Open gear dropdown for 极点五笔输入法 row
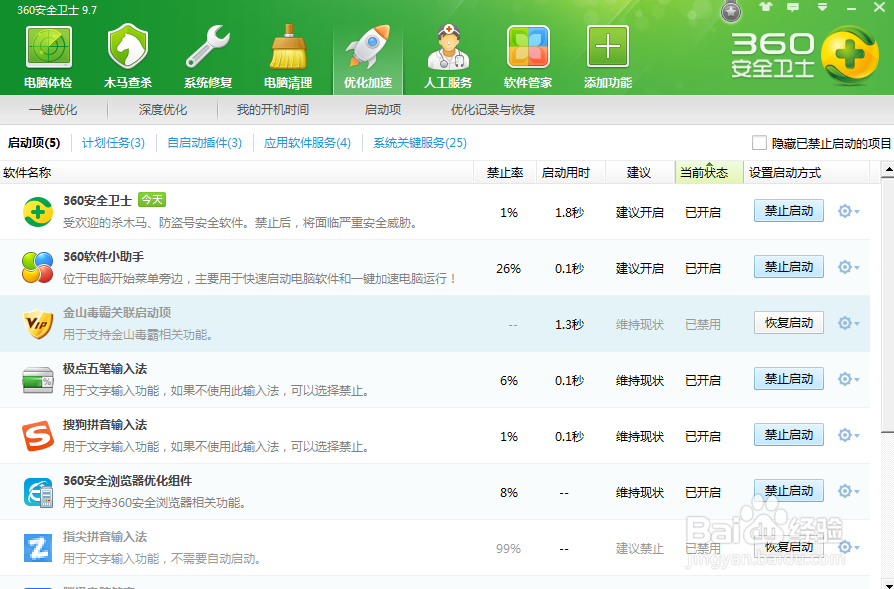The height and width of the screenshot is (589, 894). tap(848, 379)
